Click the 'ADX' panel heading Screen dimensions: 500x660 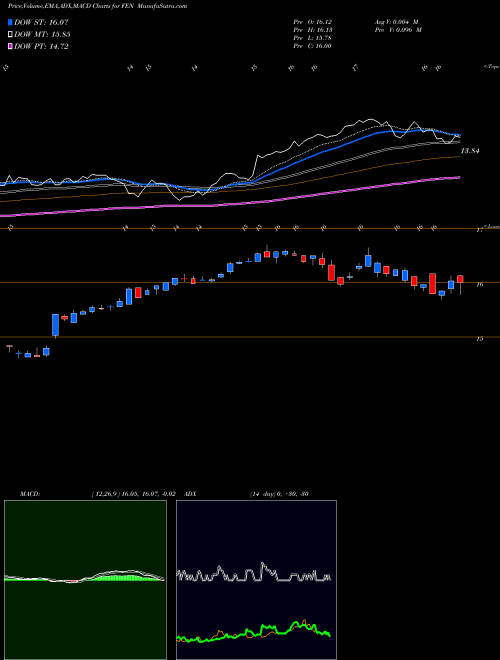tap(191, 494)
